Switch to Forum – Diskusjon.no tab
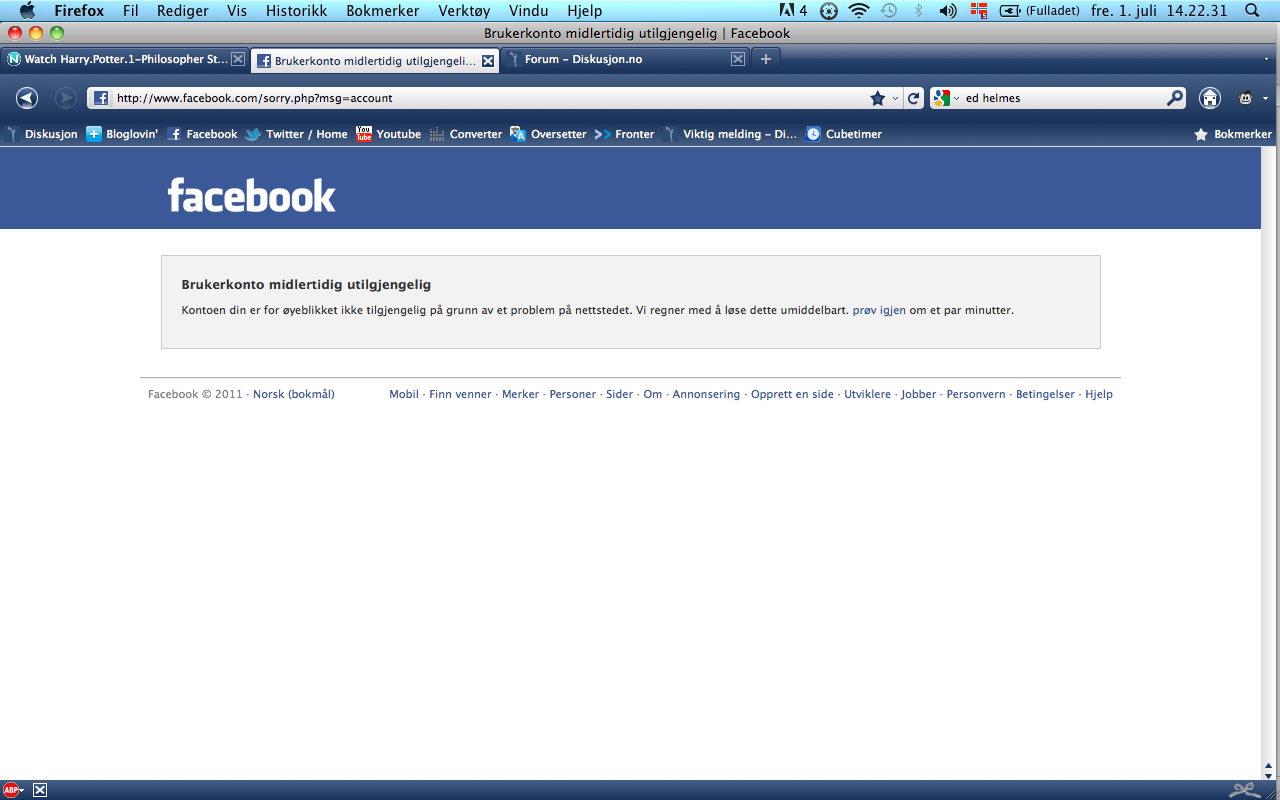Screen dimensions: 1280x800 click(x=626, y=59)
